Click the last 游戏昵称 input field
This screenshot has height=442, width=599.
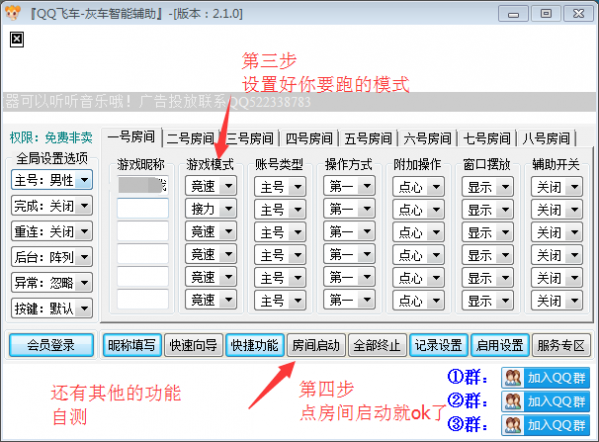pyautogui.click(x=142, y=299)
